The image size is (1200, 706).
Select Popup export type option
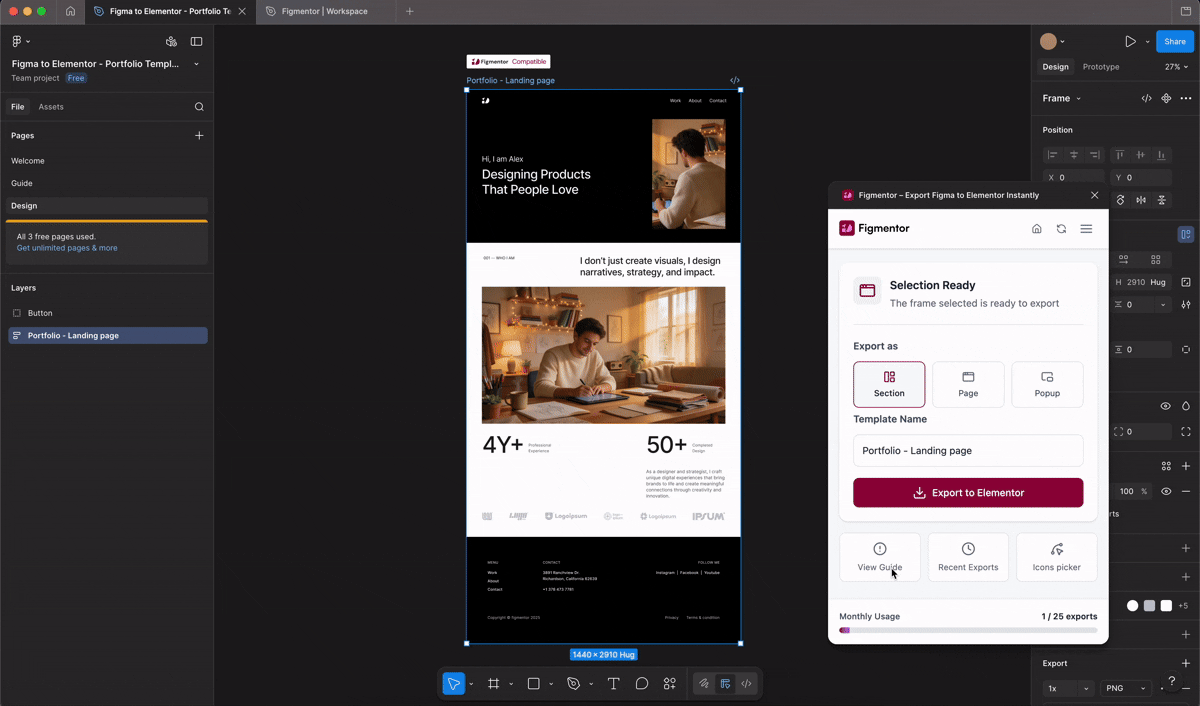coord(1047,384)
